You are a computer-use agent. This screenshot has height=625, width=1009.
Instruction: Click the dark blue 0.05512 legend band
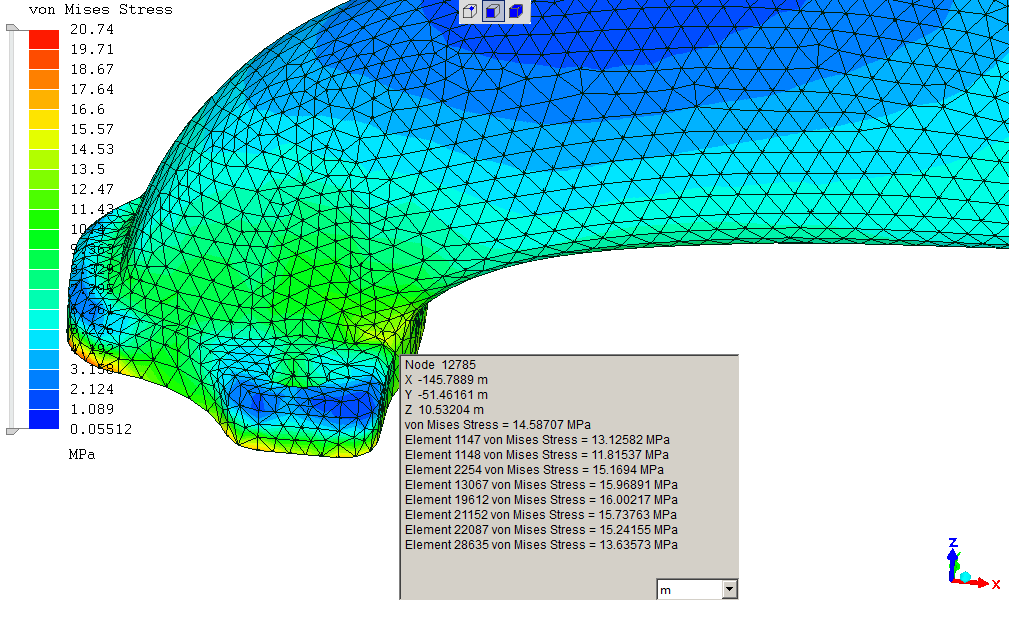coord(43,420)
